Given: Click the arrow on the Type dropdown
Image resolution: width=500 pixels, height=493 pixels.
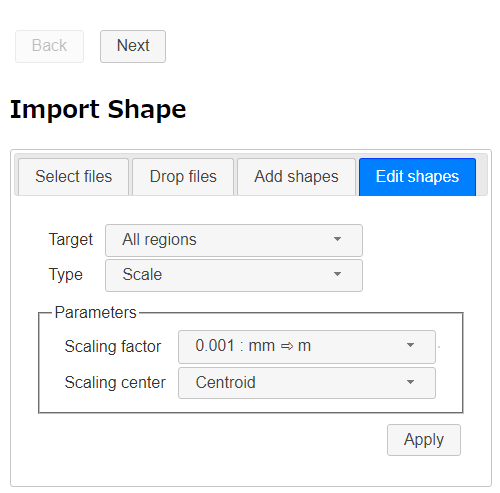Looking at the screenshot, I should pos(337,274).
